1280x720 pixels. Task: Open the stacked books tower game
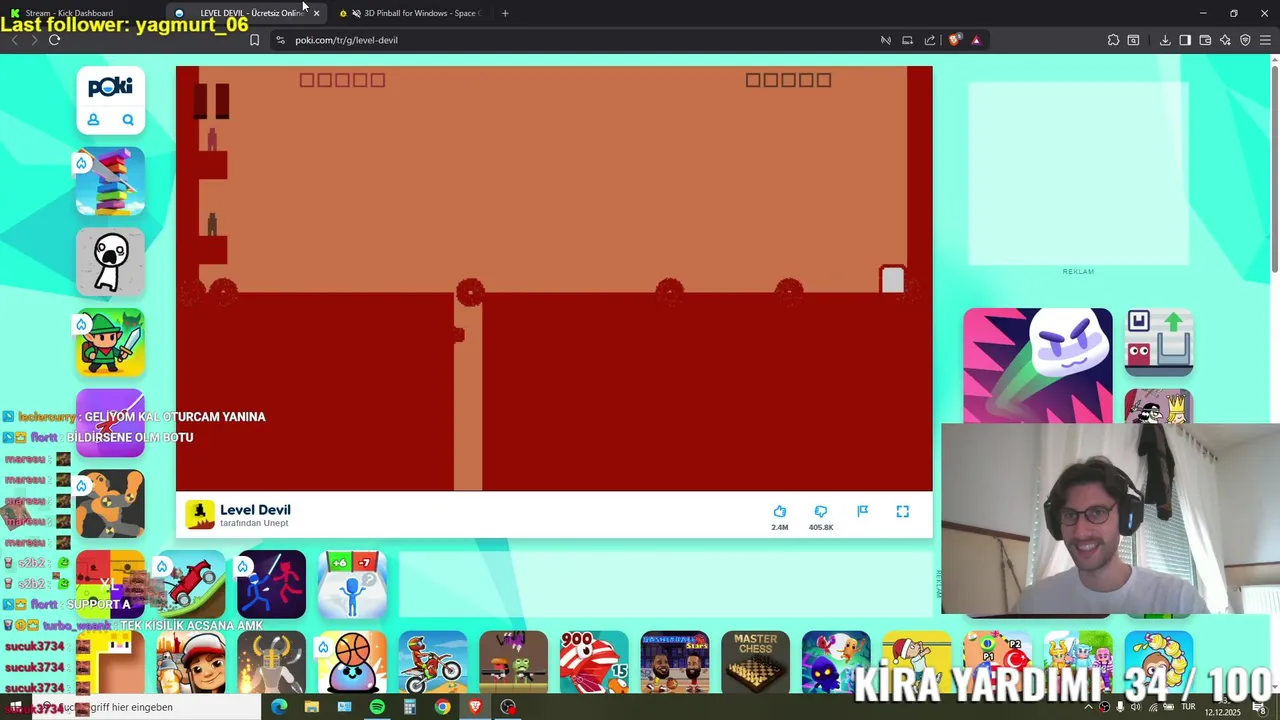(x=110, y=181)
